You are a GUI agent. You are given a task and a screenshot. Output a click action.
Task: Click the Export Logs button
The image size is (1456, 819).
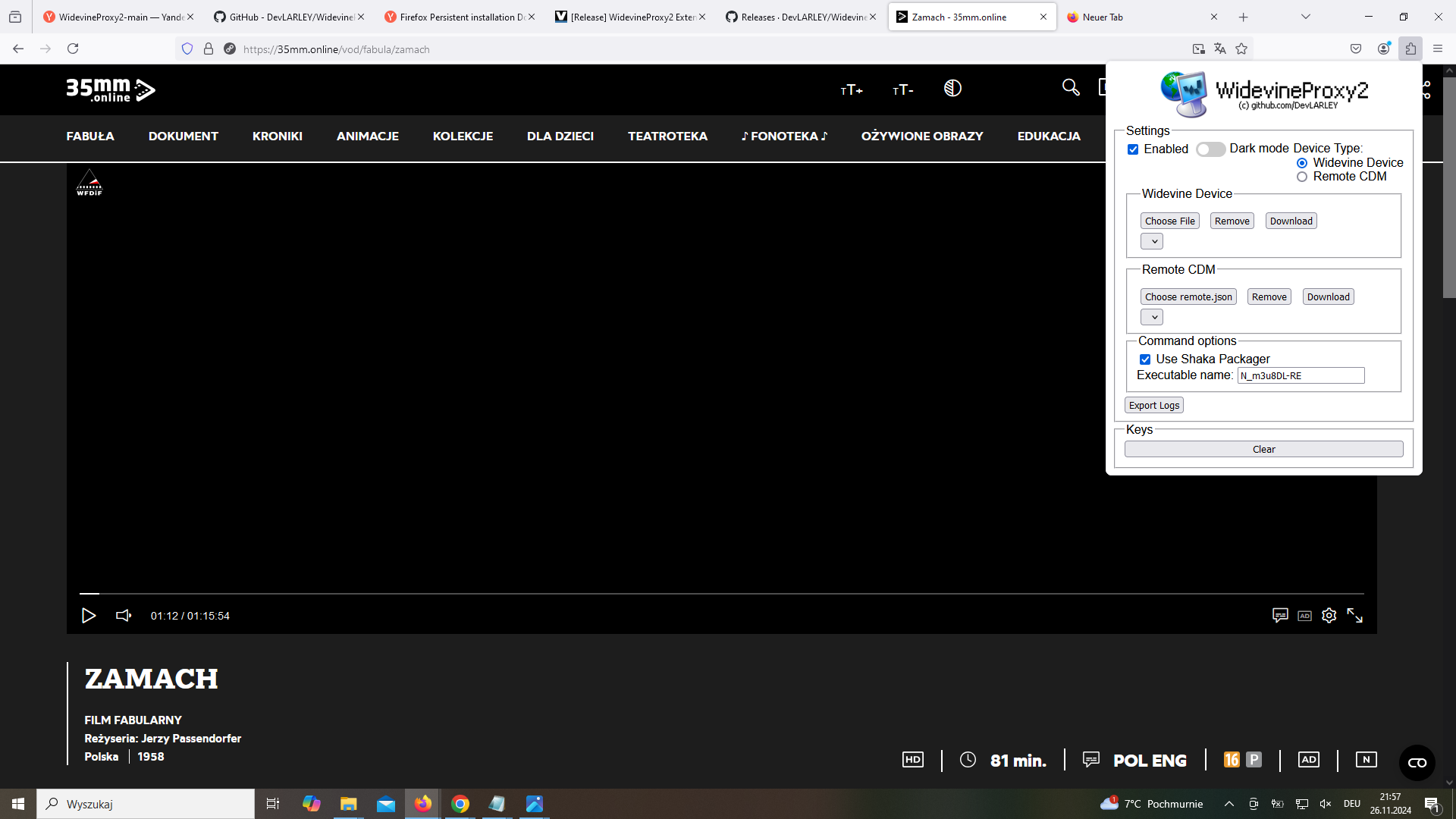click(x=1153, y=406)
